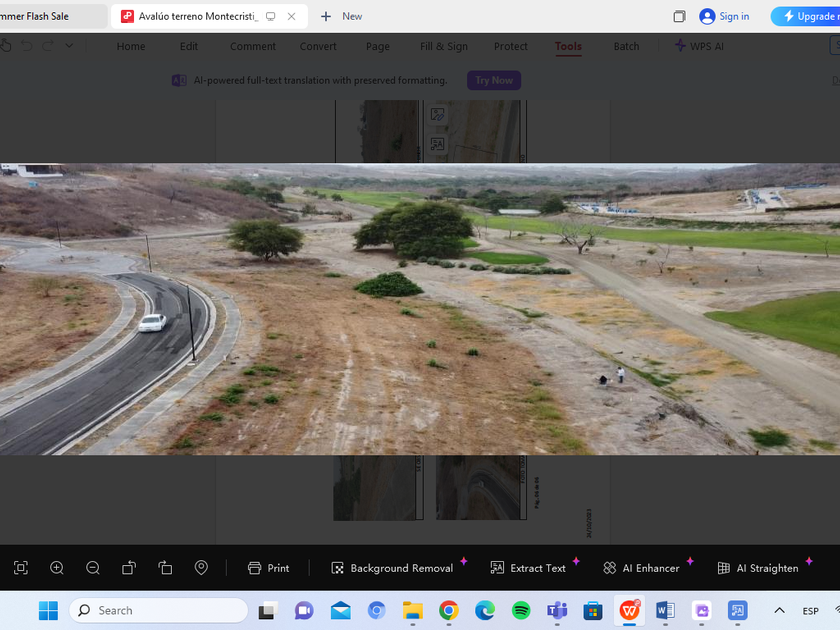
Task: Undo the last action
Action: (26, 46)
